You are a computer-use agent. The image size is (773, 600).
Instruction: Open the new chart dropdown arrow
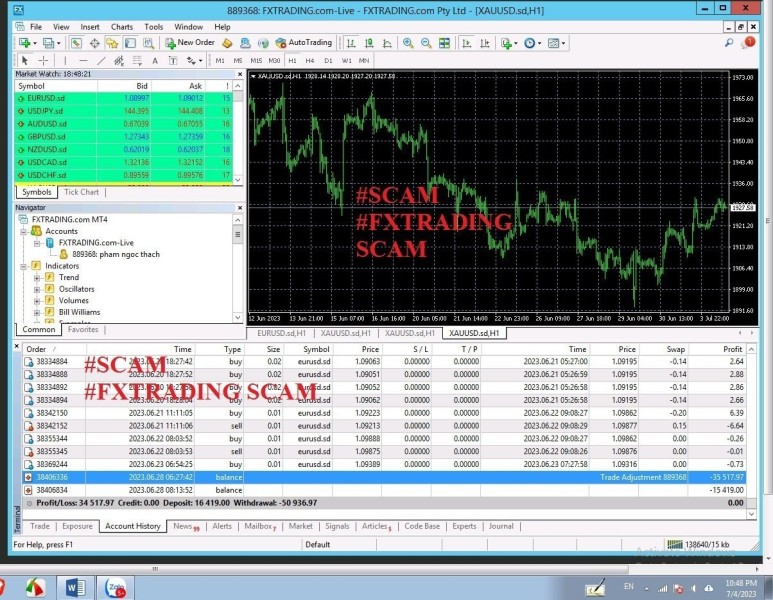(x=35, y=43)
